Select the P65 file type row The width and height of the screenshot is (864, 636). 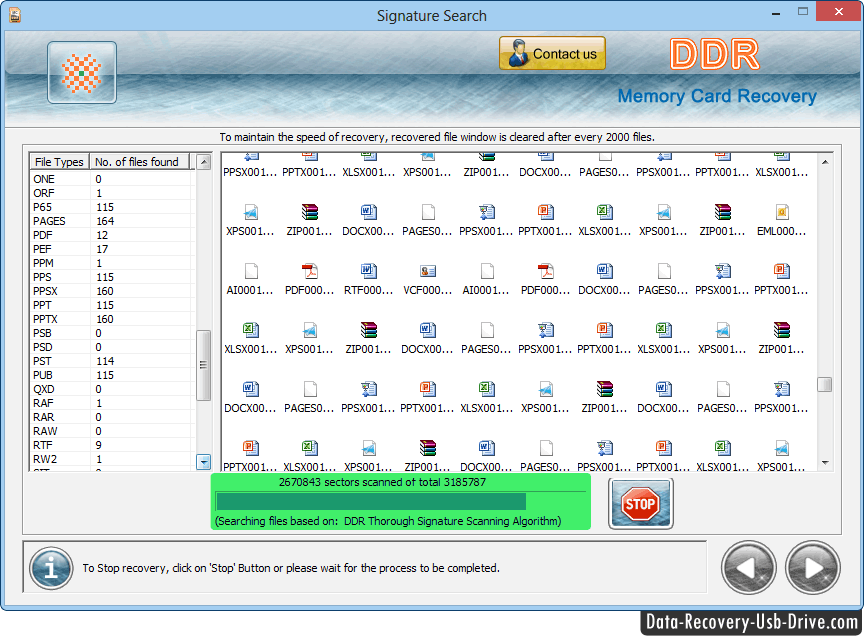112,207
